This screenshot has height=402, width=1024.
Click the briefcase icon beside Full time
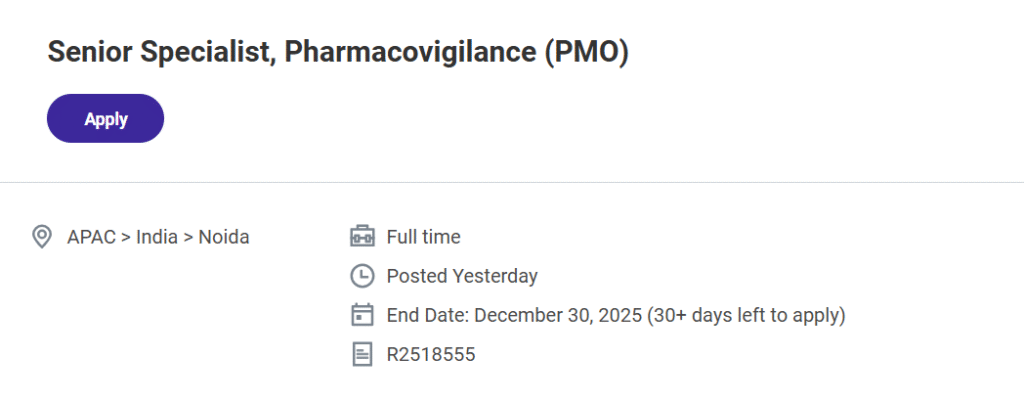[361, 237]
